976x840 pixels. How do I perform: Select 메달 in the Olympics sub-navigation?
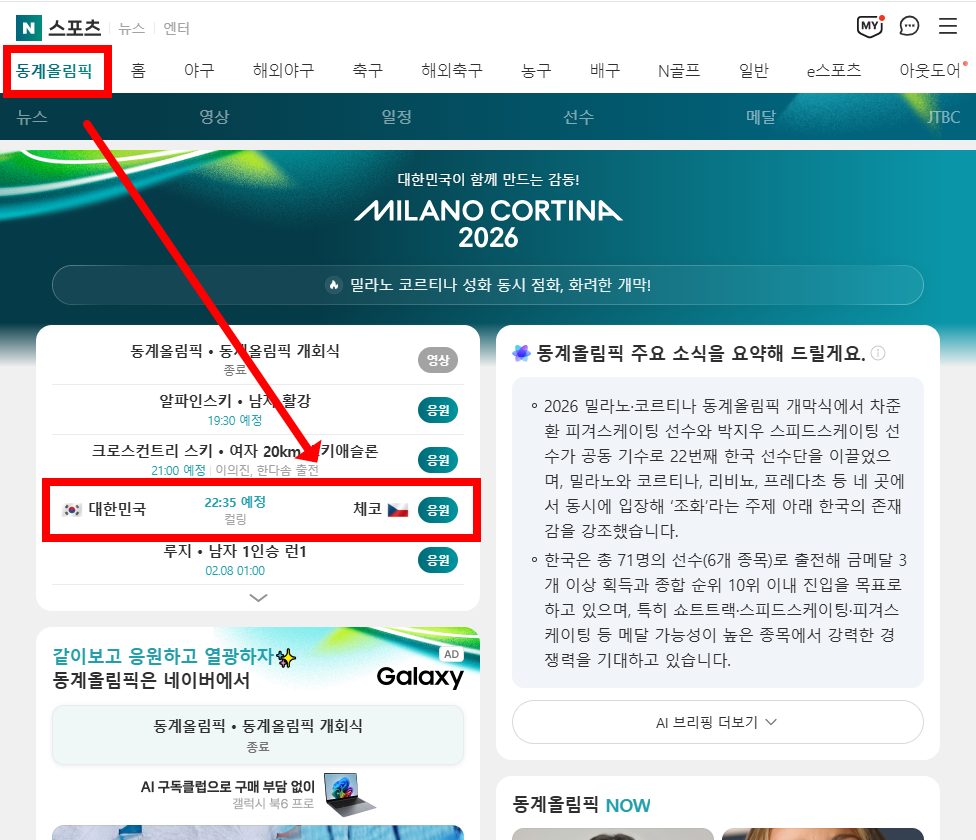[760, 117]
